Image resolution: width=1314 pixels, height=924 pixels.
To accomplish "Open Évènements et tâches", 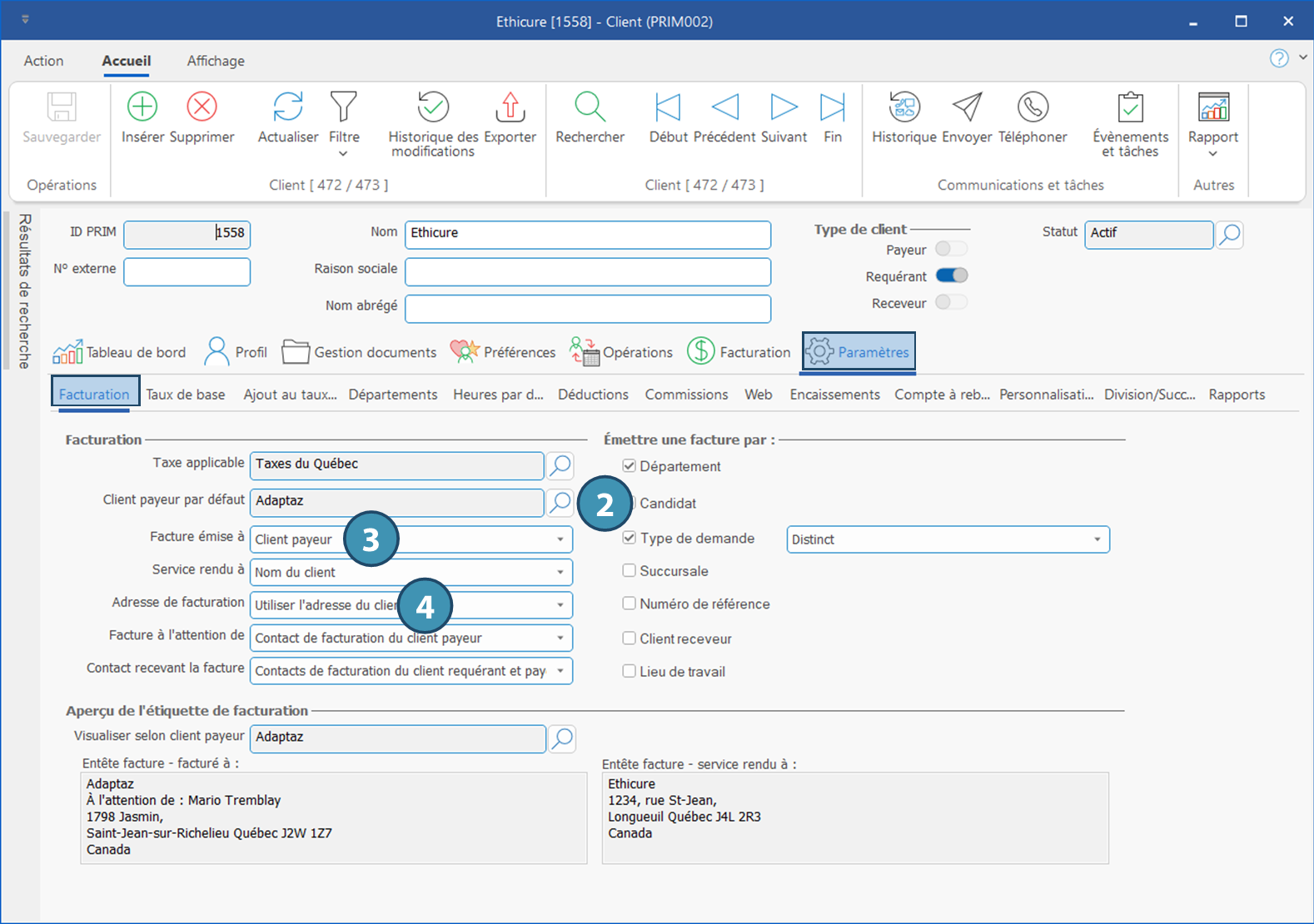I will coord(1130,107).
